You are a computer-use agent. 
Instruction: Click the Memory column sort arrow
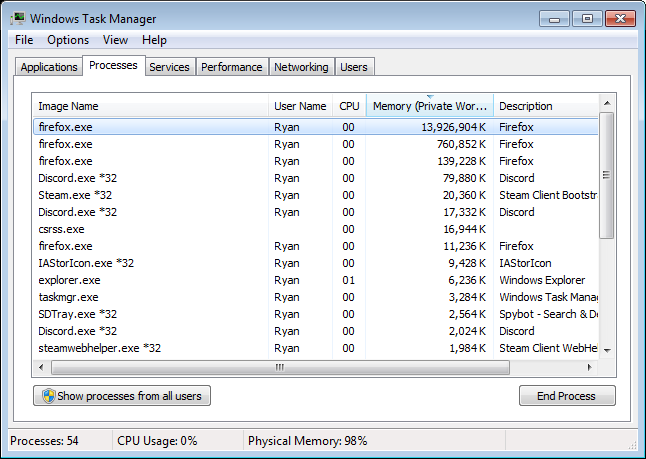coord(430,97)
